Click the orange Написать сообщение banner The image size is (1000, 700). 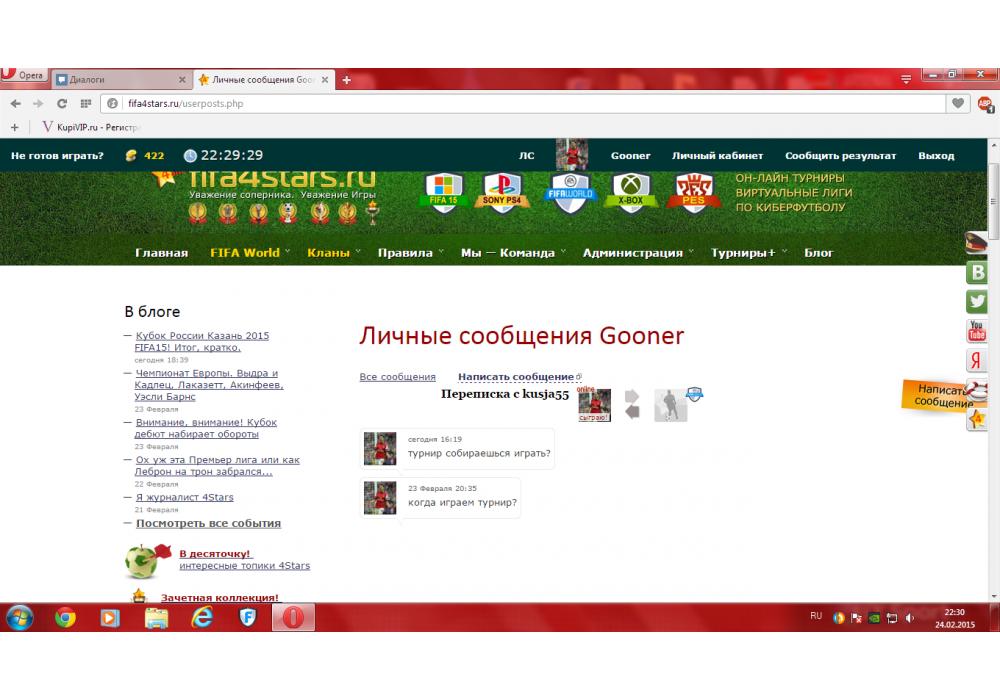(x=936, y=395)
